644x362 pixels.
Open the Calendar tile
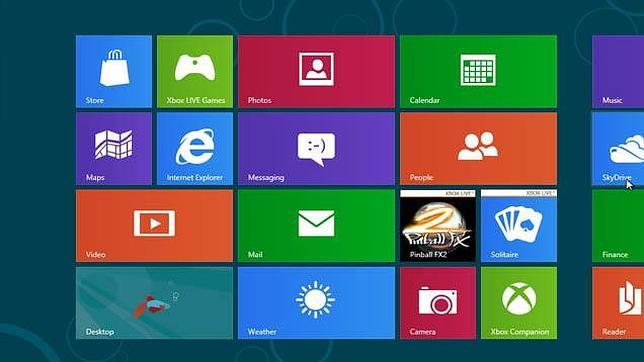[478, 71]
